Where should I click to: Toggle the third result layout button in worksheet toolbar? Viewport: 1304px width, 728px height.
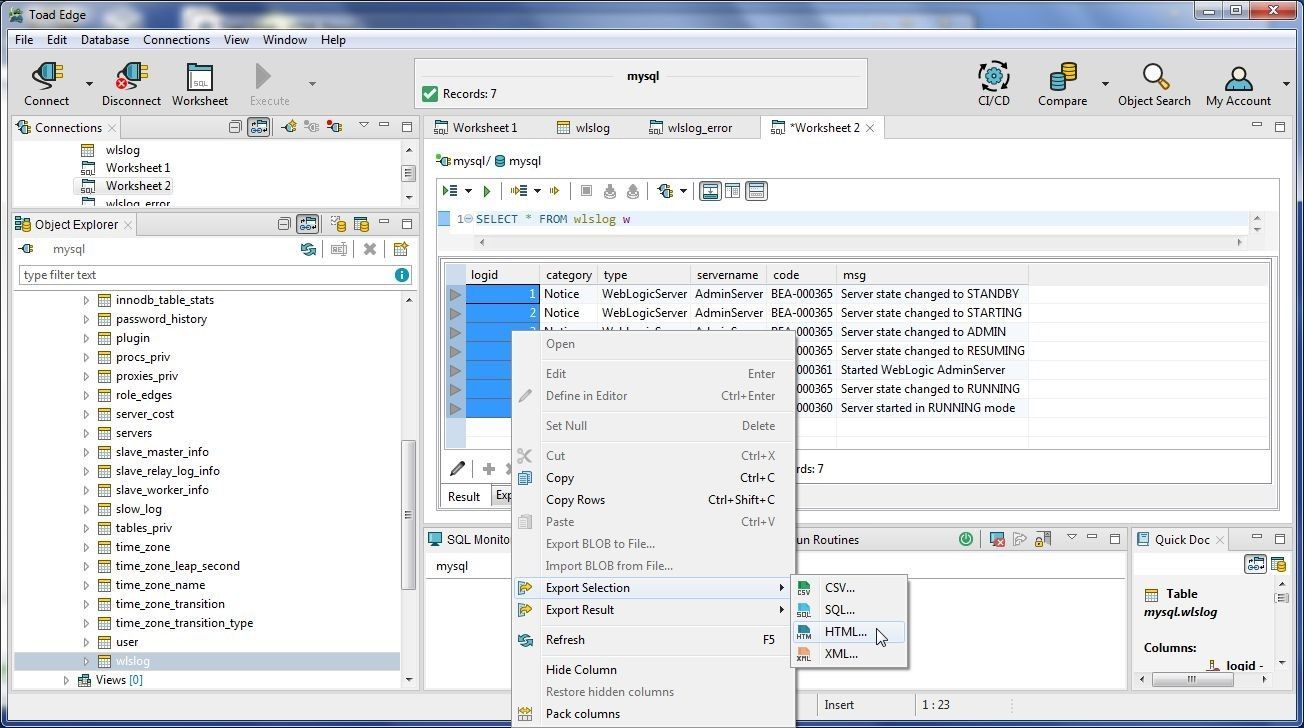pyautogui.click(x=756, y=191)
